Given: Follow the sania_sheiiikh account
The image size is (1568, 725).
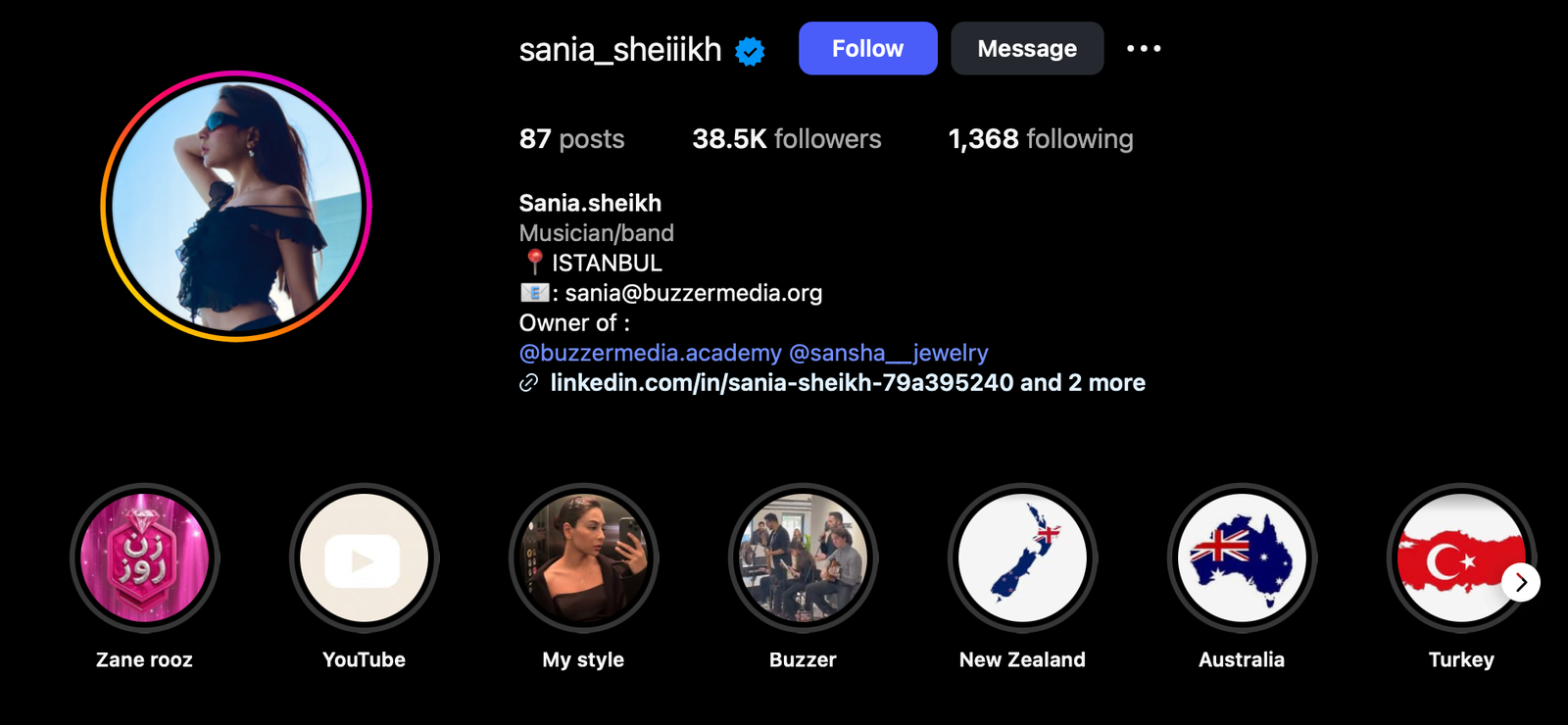Looking at the screenshot, I should 867,48.
